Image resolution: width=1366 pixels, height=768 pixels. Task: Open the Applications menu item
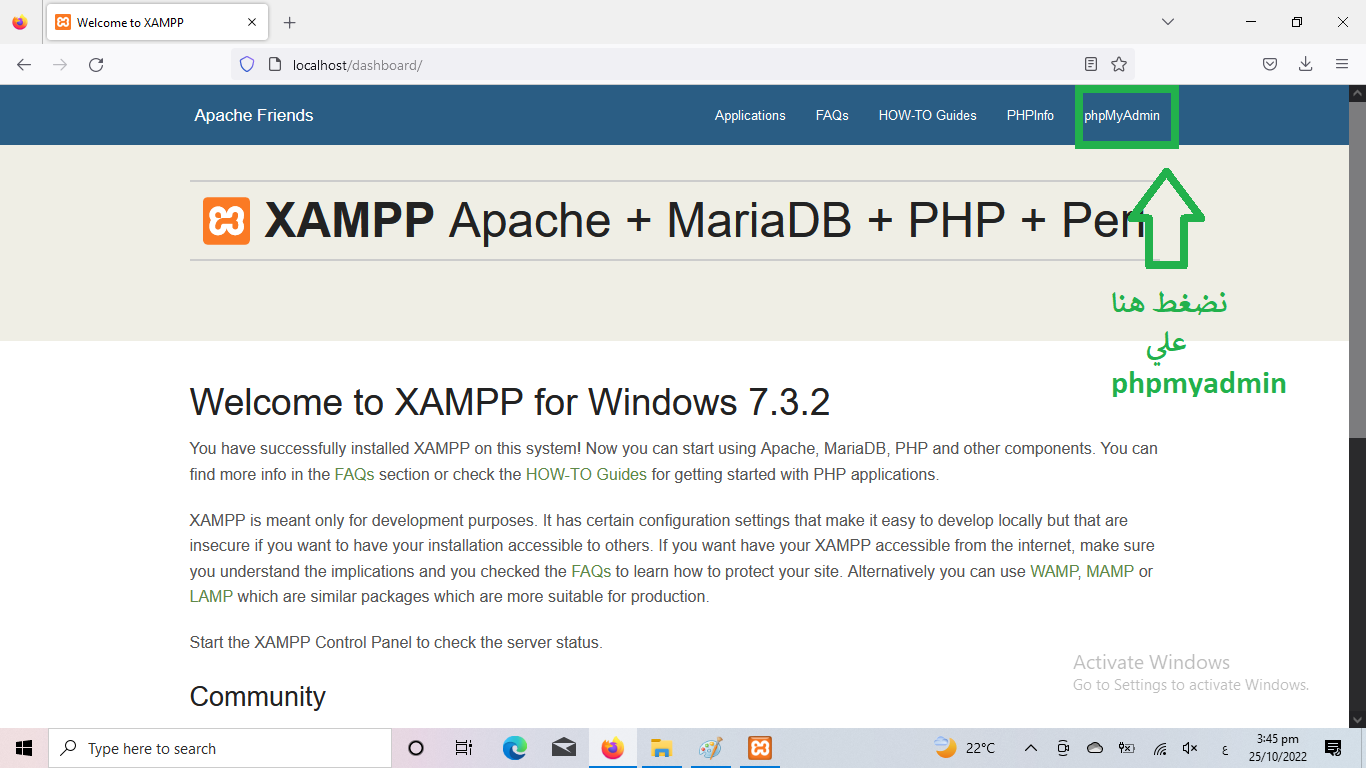click(750, 116)
